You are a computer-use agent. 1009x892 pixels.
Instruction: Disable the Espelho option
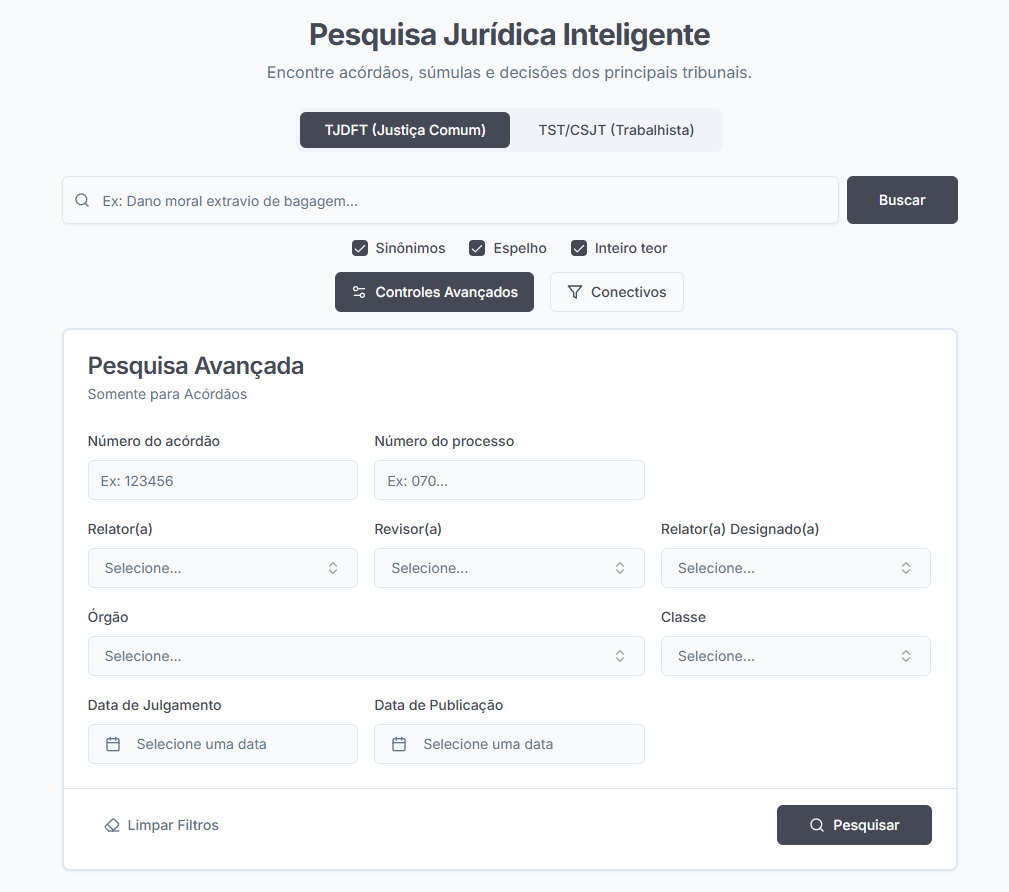point(477,247)
